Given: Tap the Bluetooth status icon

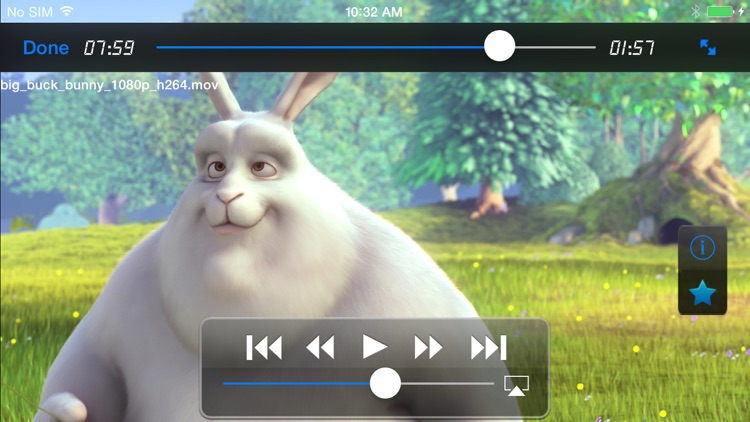Looking at the screenshot, I should pyautogui.click(x=695, y=11).
